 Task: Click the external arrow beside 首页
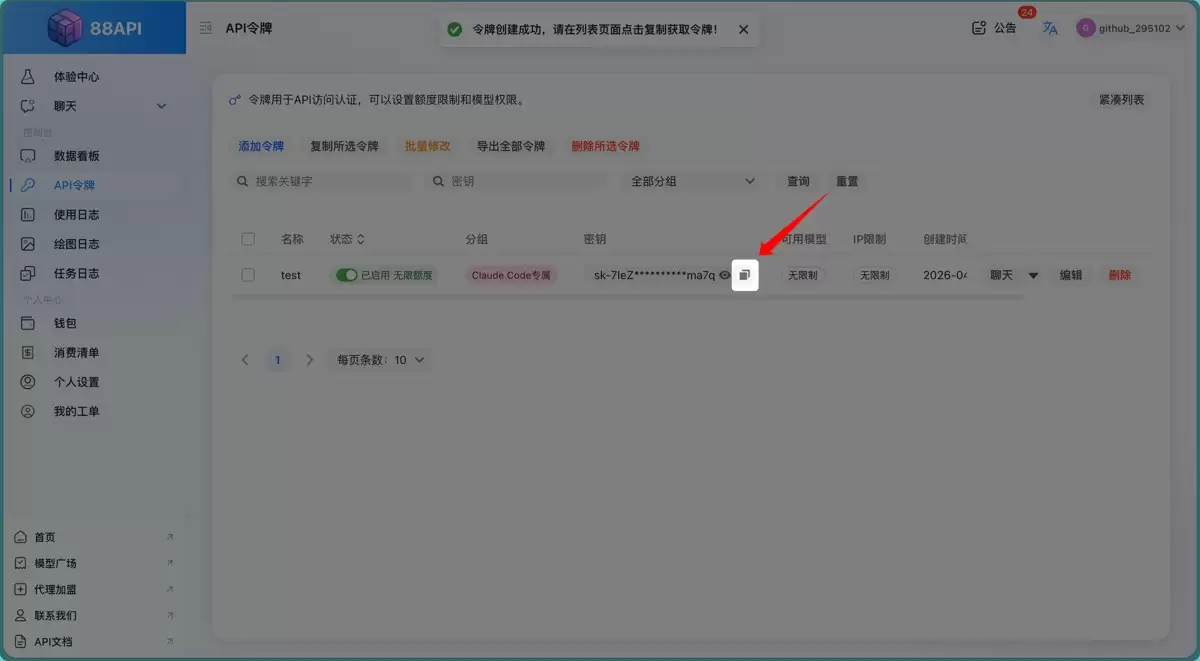tap(169, 537)
